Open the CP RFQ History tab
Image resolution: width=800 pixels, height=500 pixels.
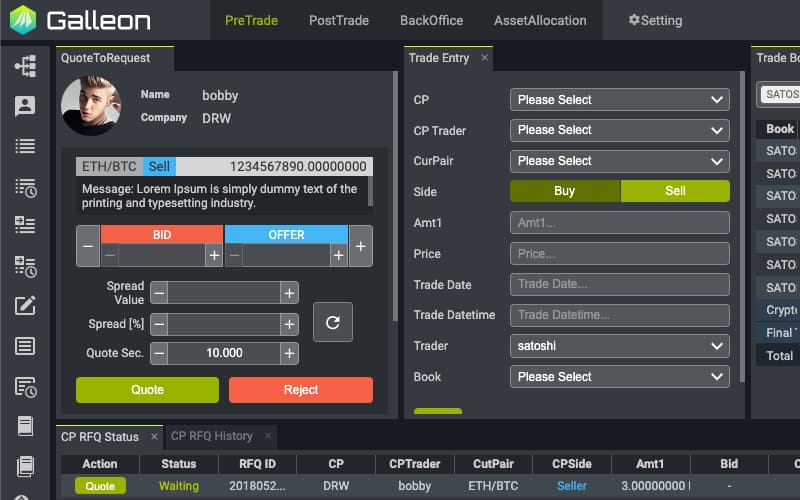(212, 436)
